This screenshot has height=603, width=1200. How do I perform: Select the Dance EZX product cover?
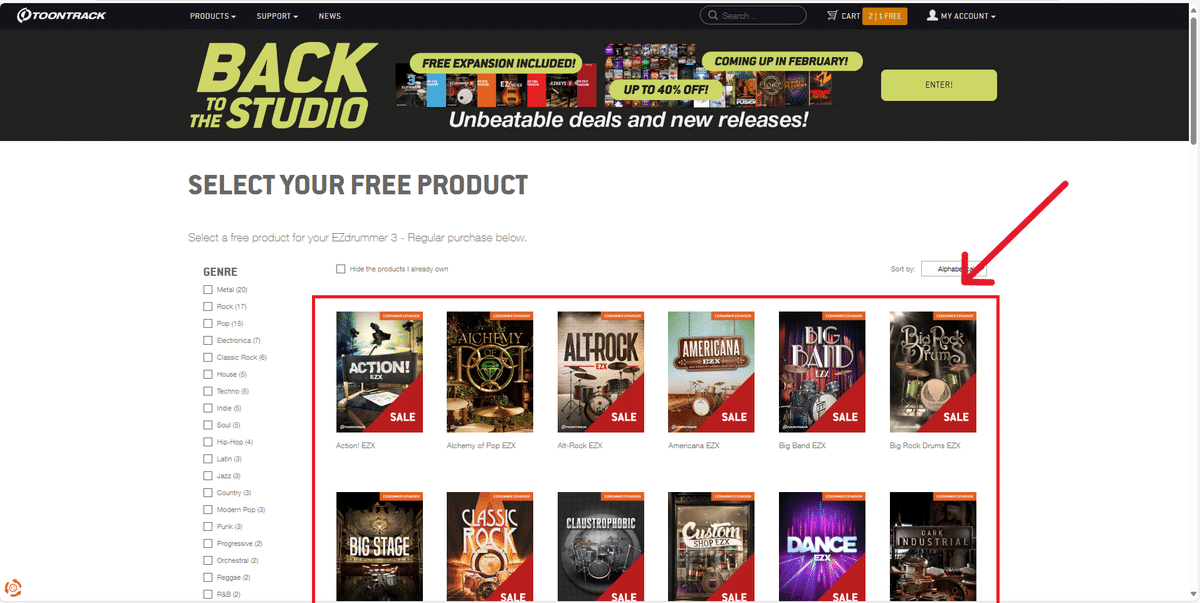[x=822, y=547]
